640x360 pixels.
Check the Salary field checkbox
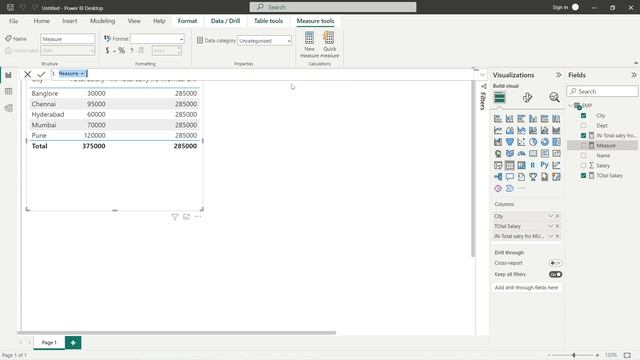583,165
